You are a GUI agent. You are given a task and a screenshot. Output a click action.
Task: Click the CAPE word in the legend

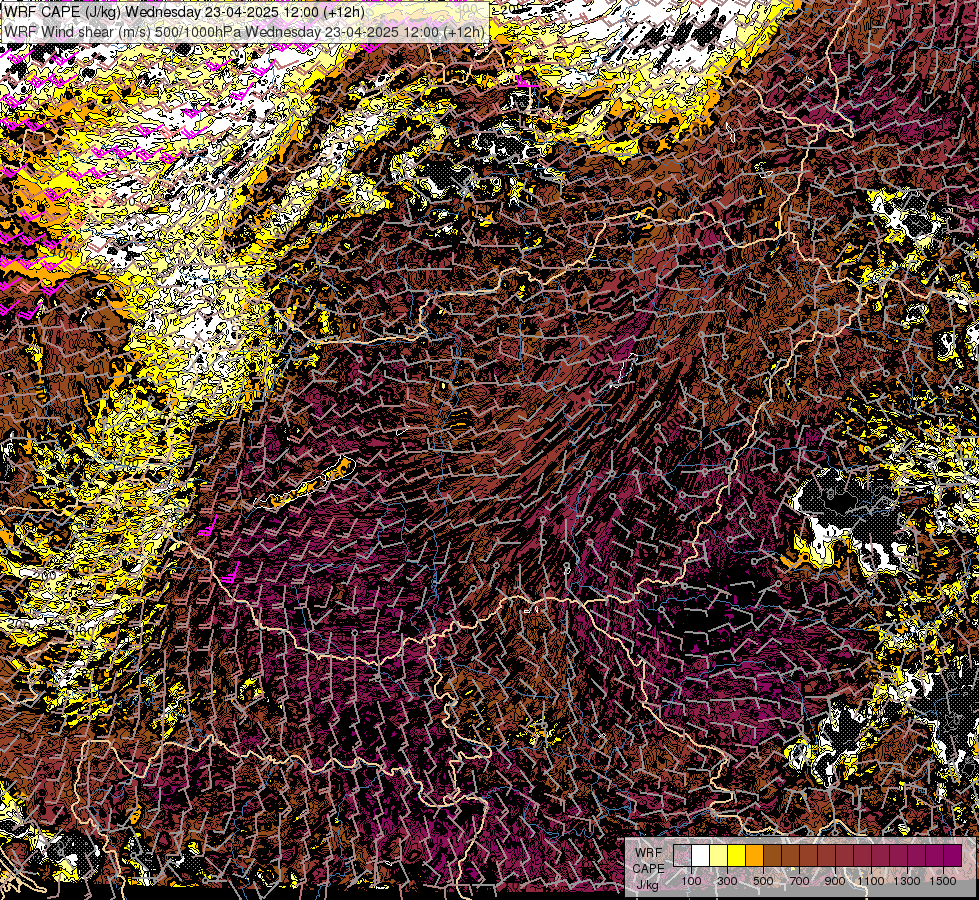click(648, 869)
